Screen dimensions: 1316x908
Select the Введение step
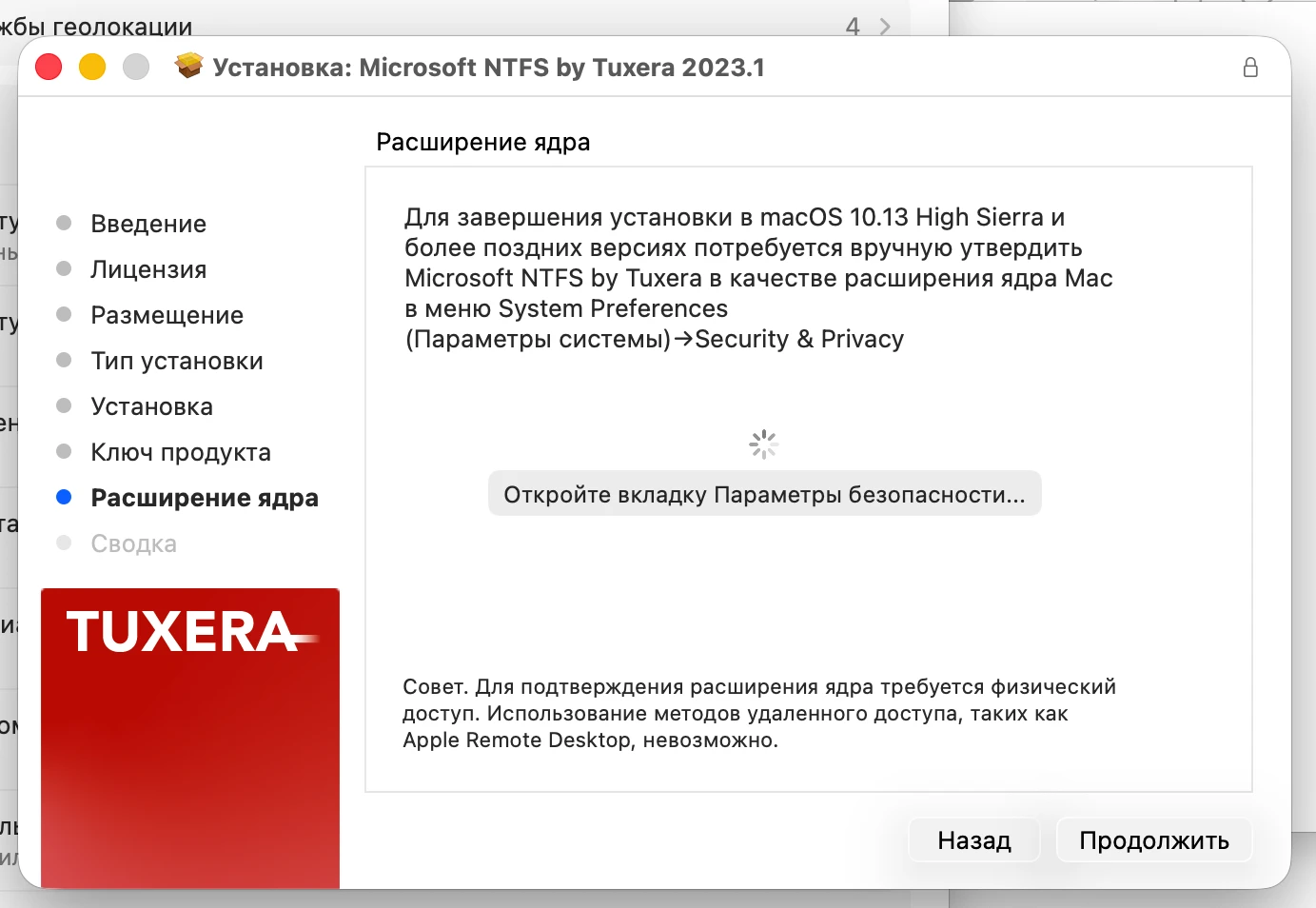(148, 224)
